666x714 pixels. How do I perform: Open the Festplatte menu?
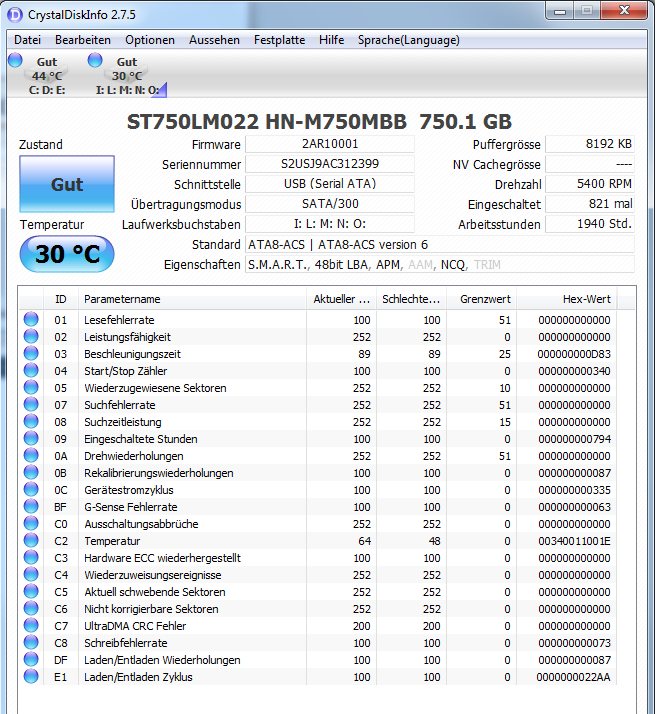(x=279, y=40)
